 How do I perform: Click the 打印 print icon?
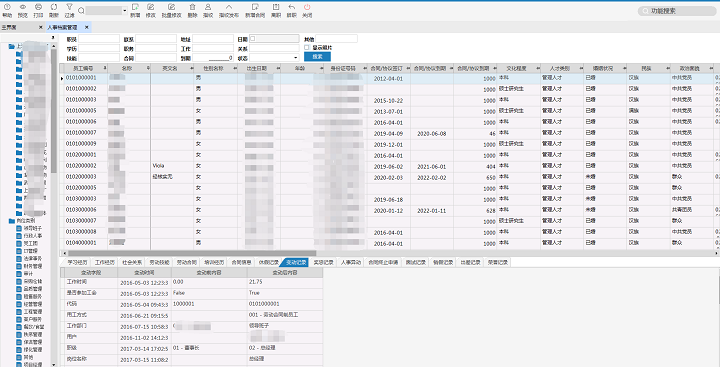tap(39, 10)
